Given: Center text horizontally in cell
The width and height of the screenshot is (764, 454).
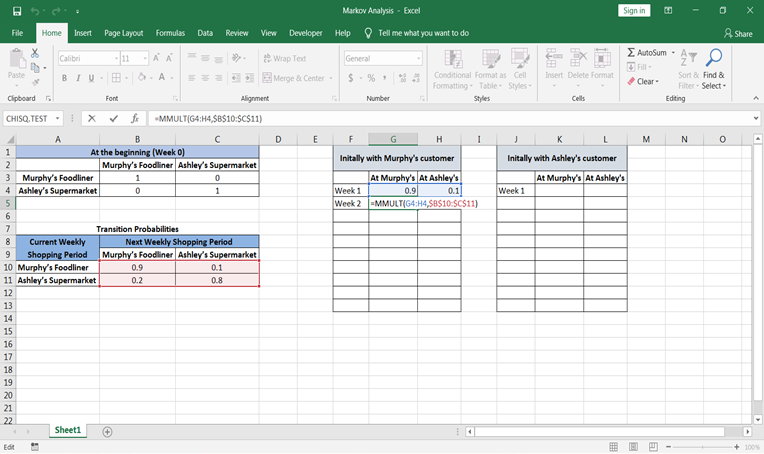Looking at the screenshot, I should (205, 78).
